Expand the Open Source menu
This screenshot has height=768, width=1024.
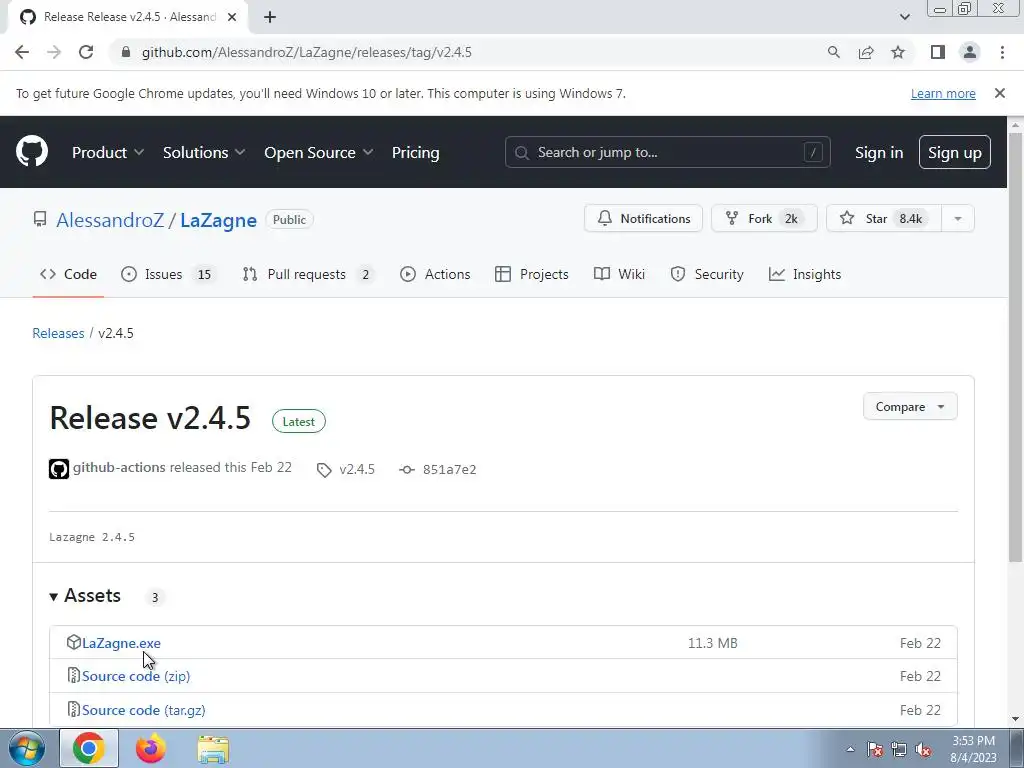tap(319, 152)
